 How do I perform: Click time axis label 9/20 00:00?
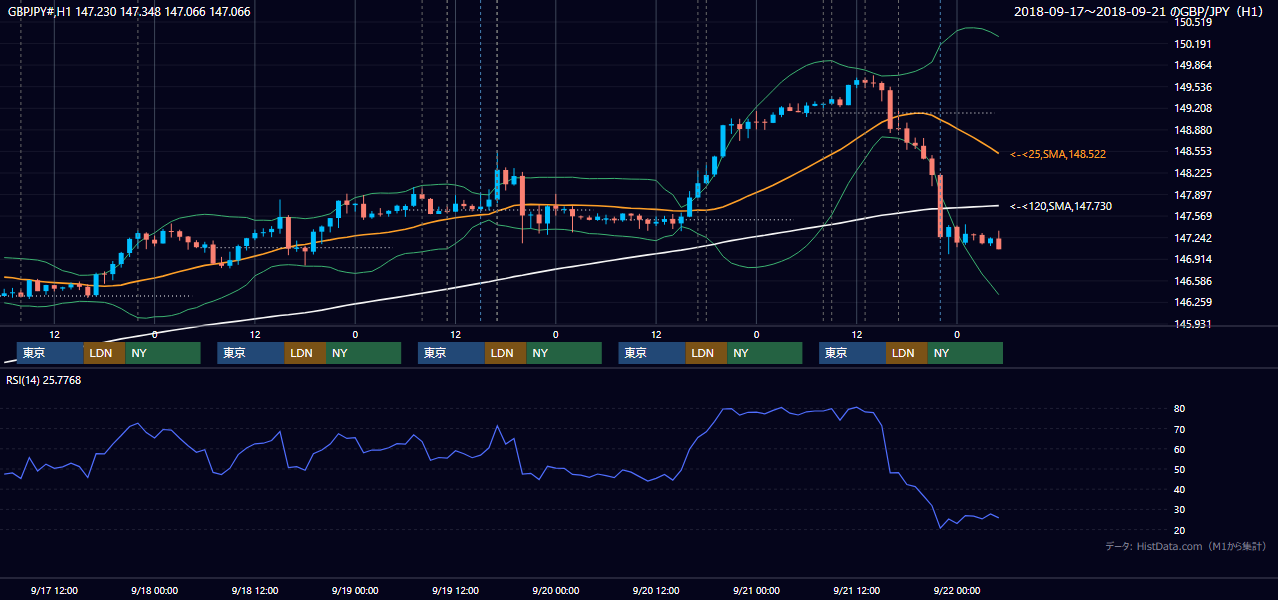click(x=555, y=591)
